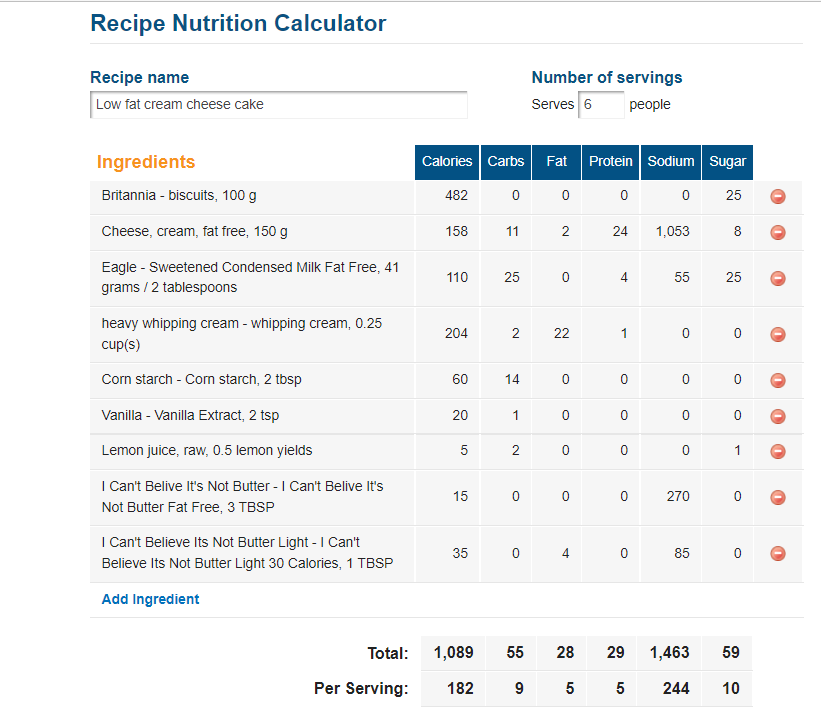The image size is (821, 720).
Task: Click the Protein column header
Action: pyautogui.click(x=611, y=162)
